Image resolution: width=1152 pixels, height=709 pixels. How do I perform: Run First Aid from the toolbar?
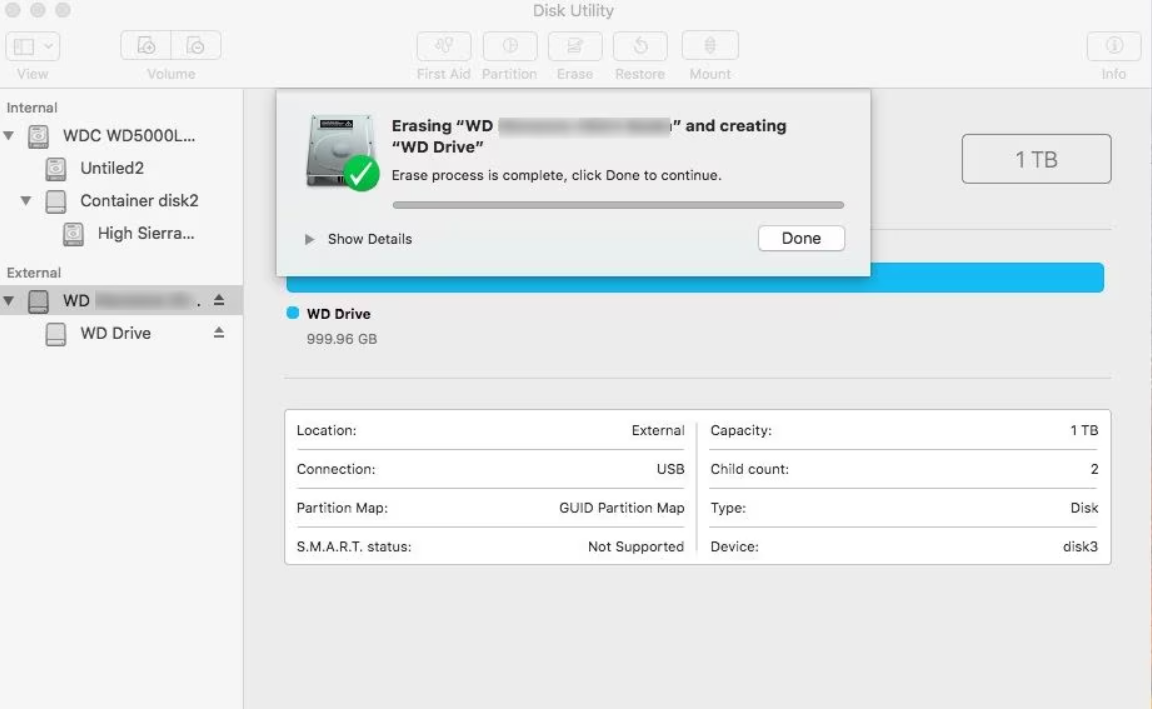(443, 46)
